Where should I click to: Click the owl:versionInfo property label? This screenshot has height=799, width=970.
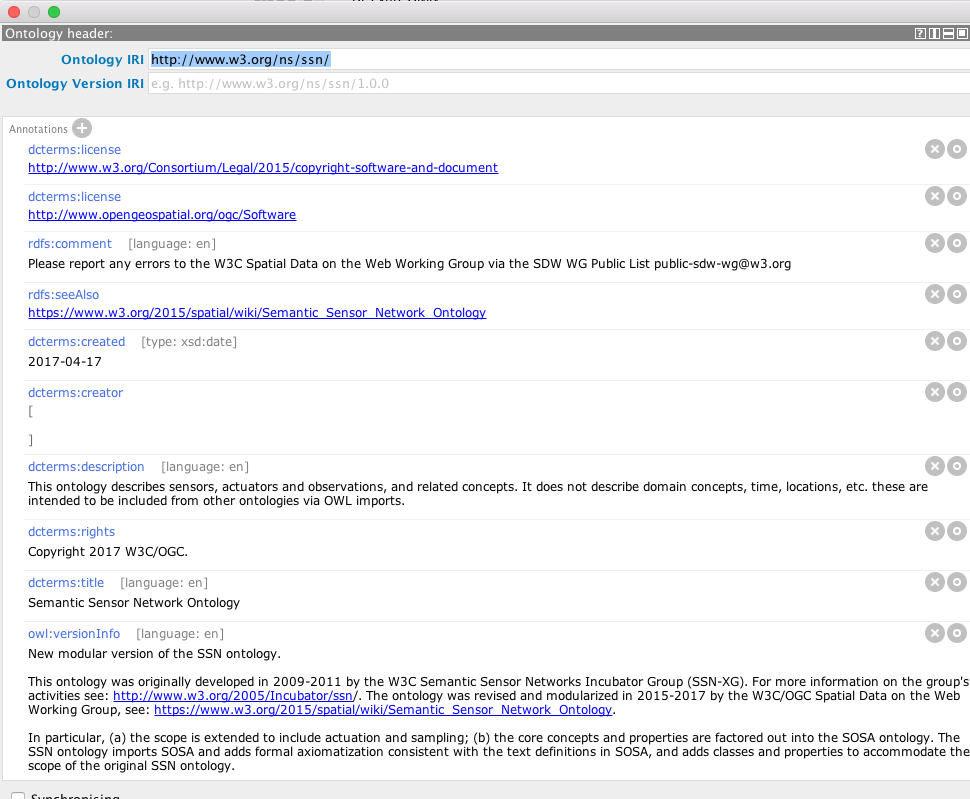click(74, 634)
